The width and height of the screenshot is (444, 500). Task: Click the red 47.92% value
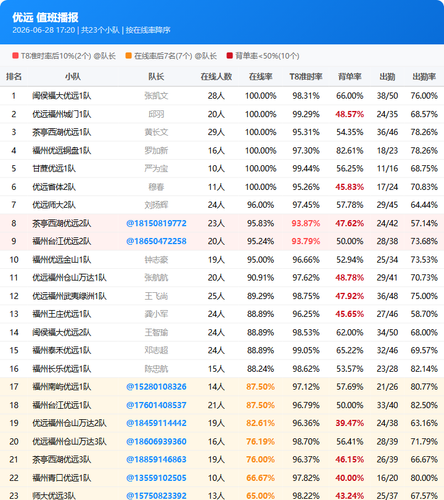click(350, 296)
